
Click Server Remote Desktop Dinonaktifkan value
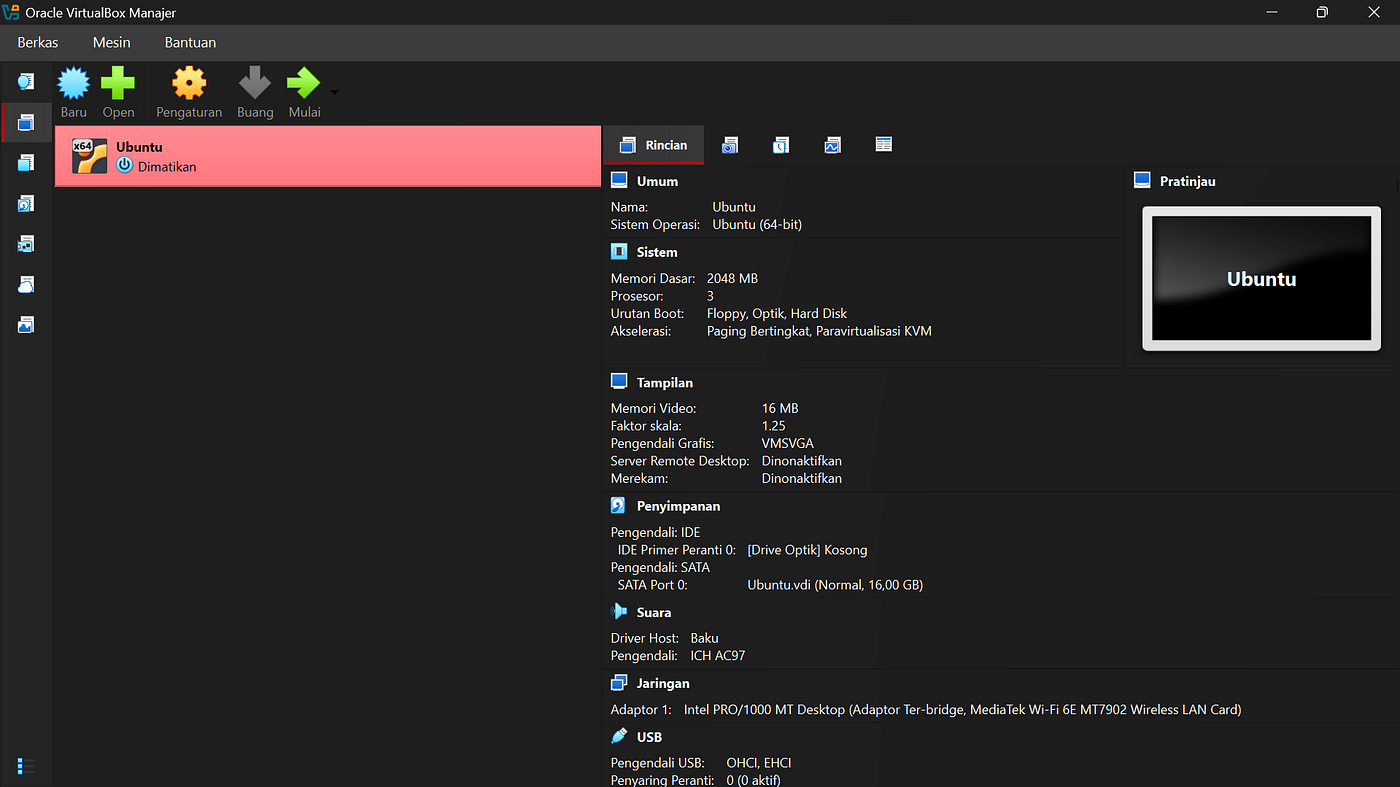click(x=802, y=461)
